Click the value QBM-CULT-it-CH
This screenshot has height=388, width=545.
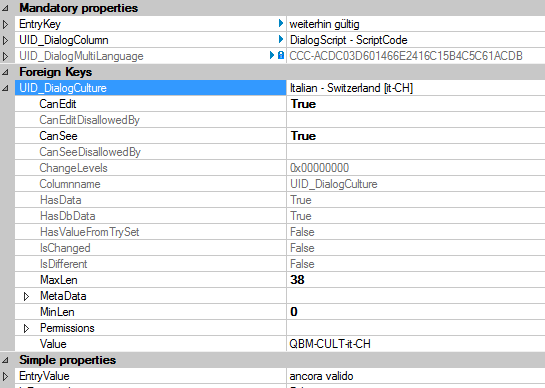[330, 344]
